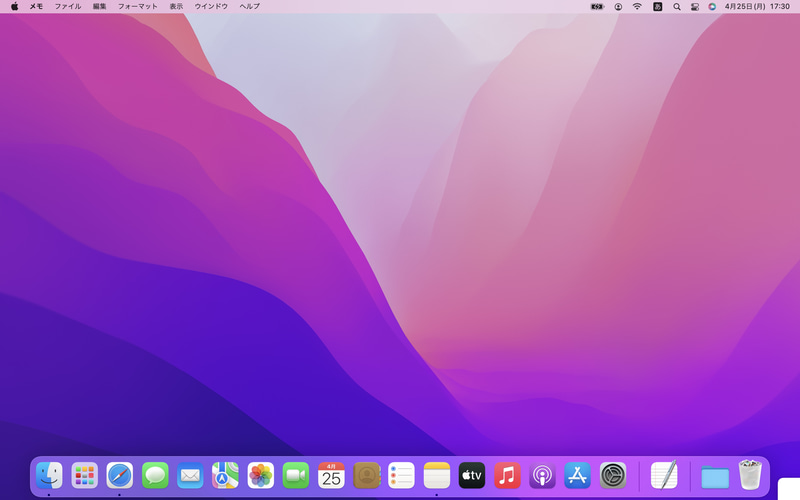Image resolution: width=800 pixels, height=500 pixels.
Task: Click the Notes app Dock icon
Action: [437, 476]
